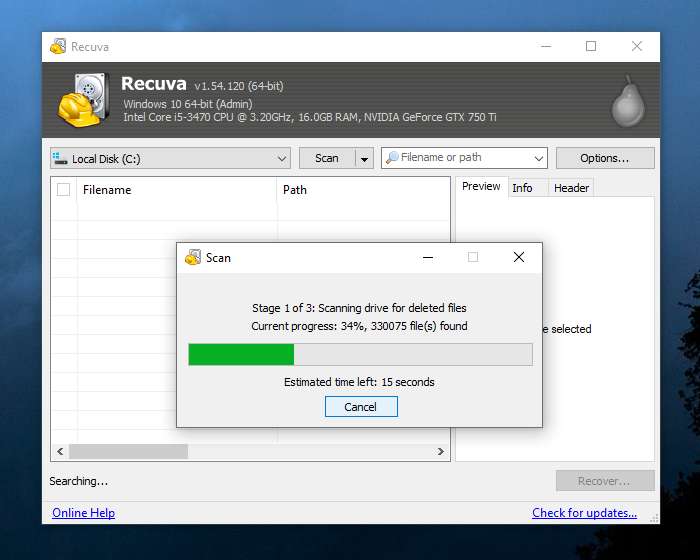Screen dimensions: 700x560
Task: Minimize the Scan dialog
Action: pyautogui.click(x=428, y=257)
